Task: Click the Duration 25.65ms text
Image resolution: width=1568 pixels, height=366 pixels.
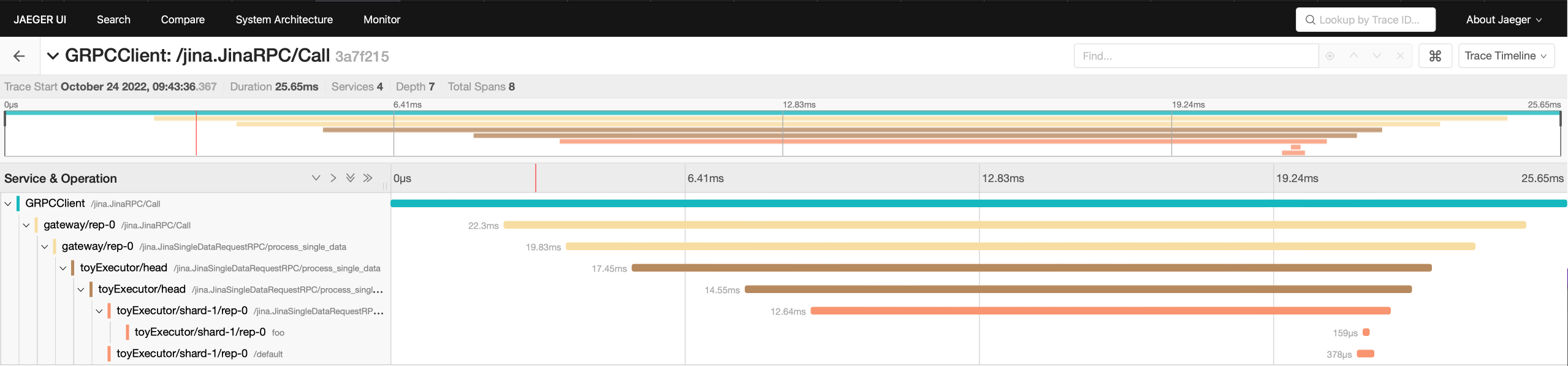Action: [274, 87]
